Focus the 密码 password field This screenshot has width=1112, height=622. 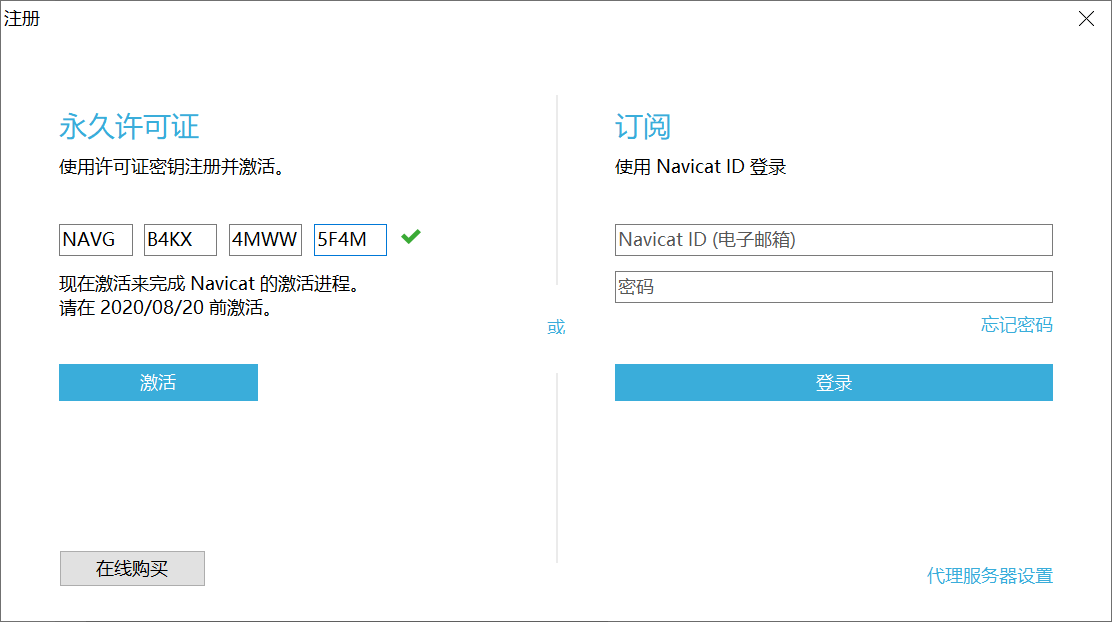pyautogui.click(x=833, y=287)
